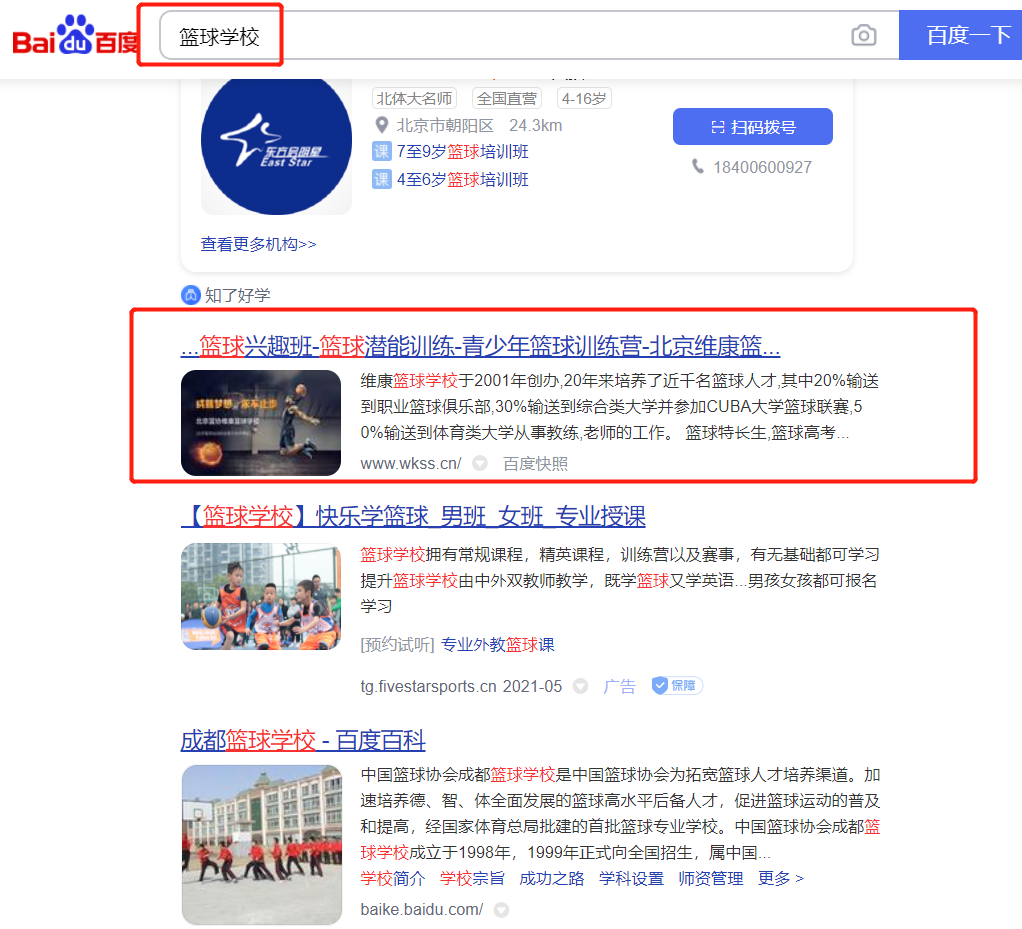Click the kids playing basketball thumbnail

261,597
